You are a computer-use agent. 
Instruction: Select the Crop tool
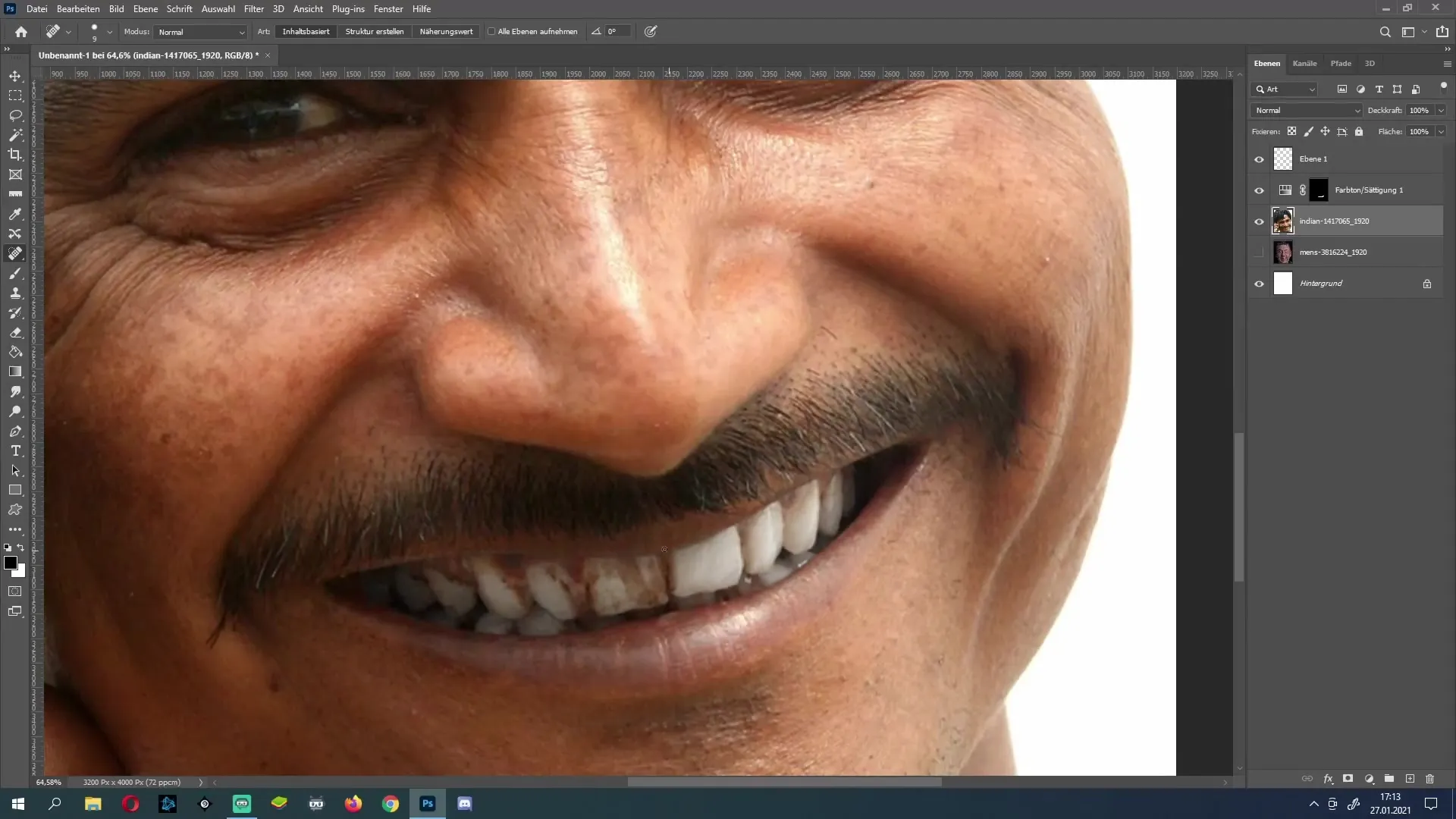click(15, 154)
